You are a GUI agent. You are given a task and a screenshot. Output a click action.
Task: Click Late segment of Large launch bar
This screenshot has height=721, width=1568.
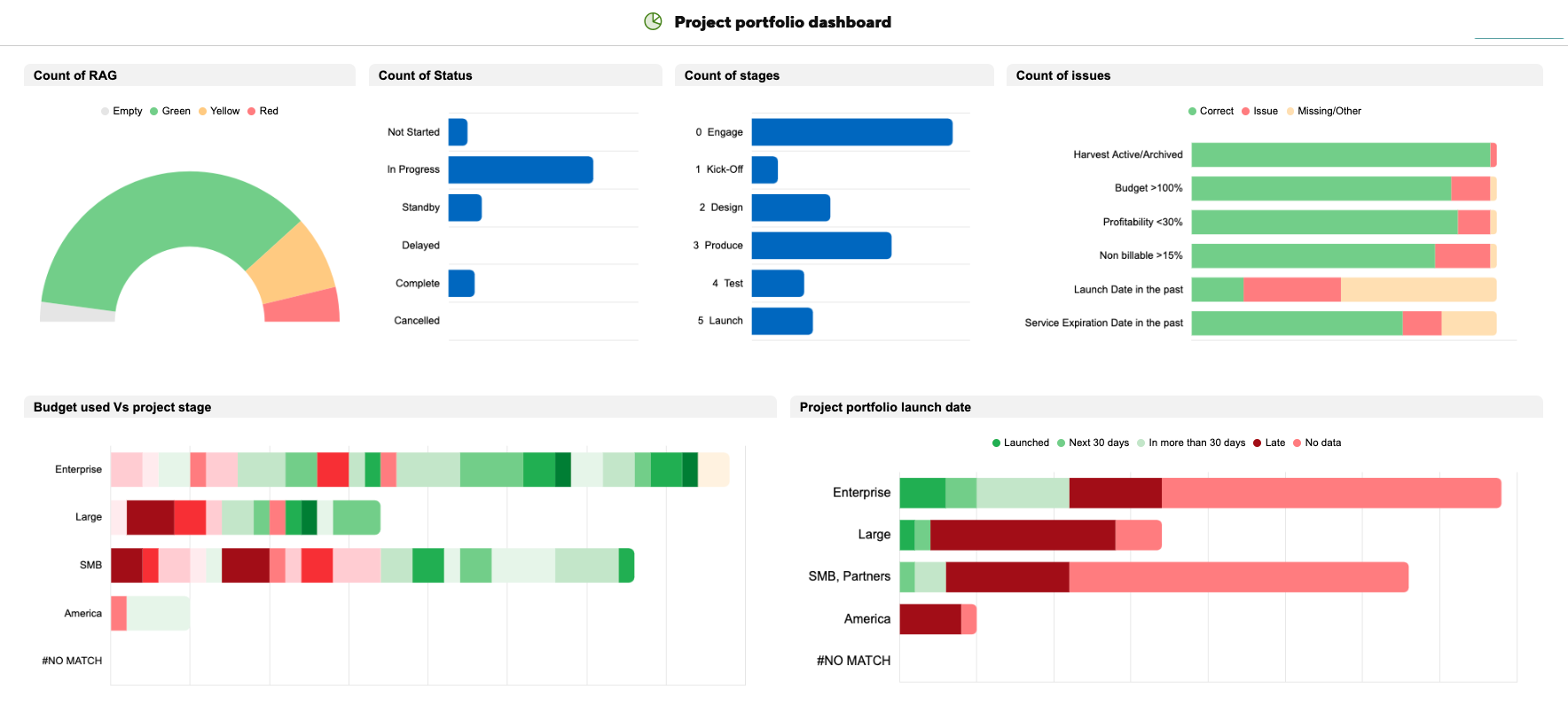click(x=1023, y=535)
